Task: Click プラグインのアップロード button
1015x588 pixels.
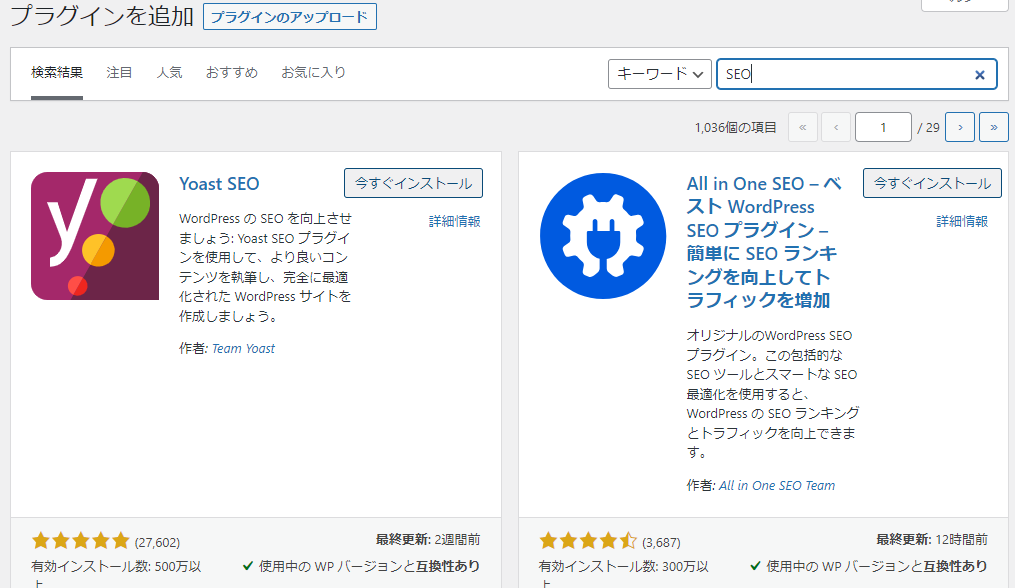Action: pos(289,17)
